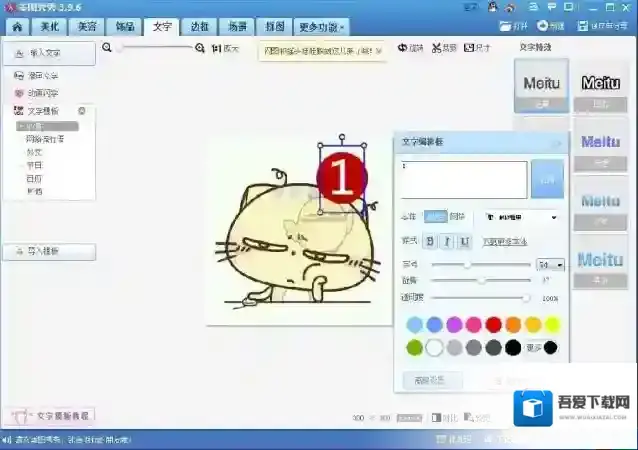Viewport: 638px width, 450px height.
Task: Click the settings gear beside 文字模板
Action: click(82, 111)
